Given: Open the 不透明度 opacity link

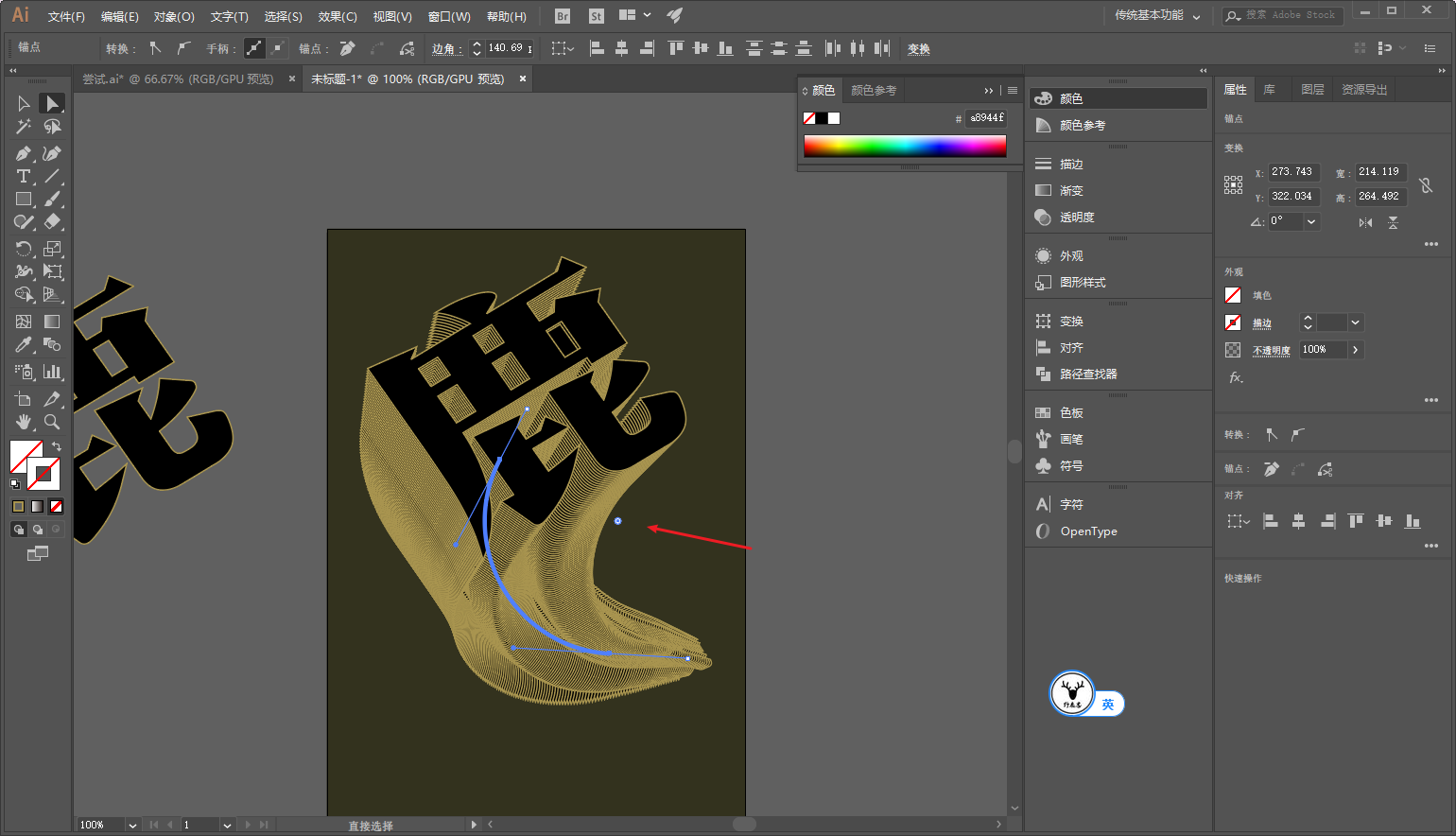Looking at the screenshot, I should 1272,351.
